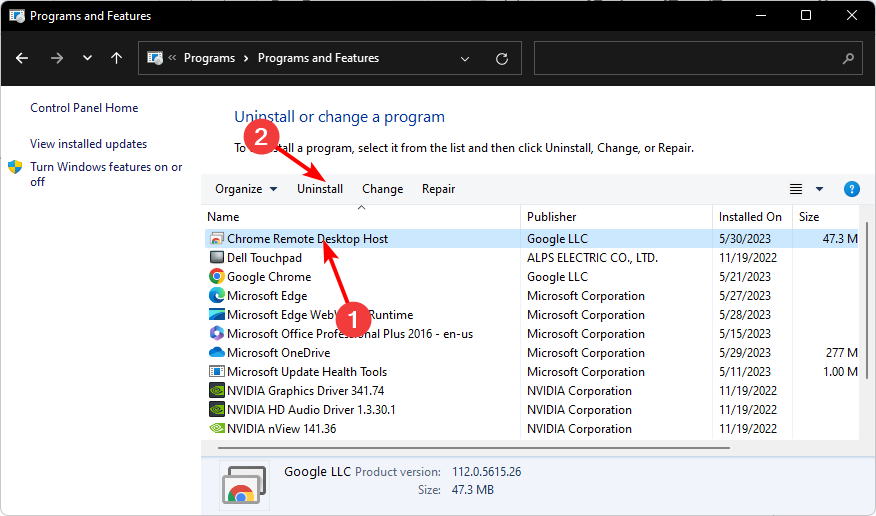Click the horizontal scrollbar under program list
Viewport: 876px width, 516px height.
click(x=474, y=447)
